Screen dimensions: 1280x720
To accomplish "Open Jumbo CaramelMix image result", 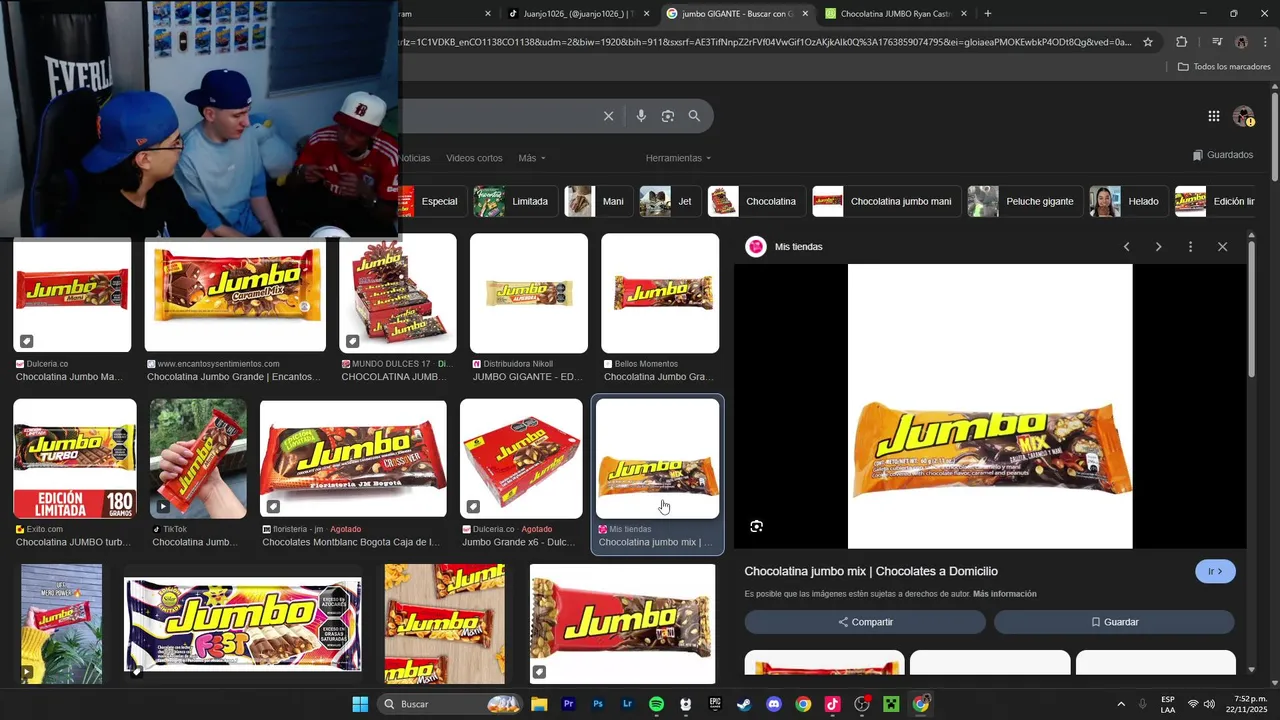I will coord(235,293).
